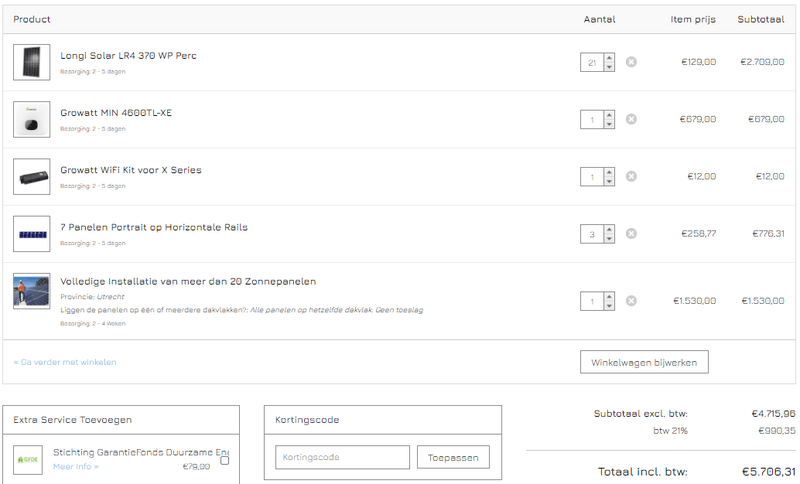Increase quantity of Growatt WiFi Kit
800x484 pixels.
[609, 172]
